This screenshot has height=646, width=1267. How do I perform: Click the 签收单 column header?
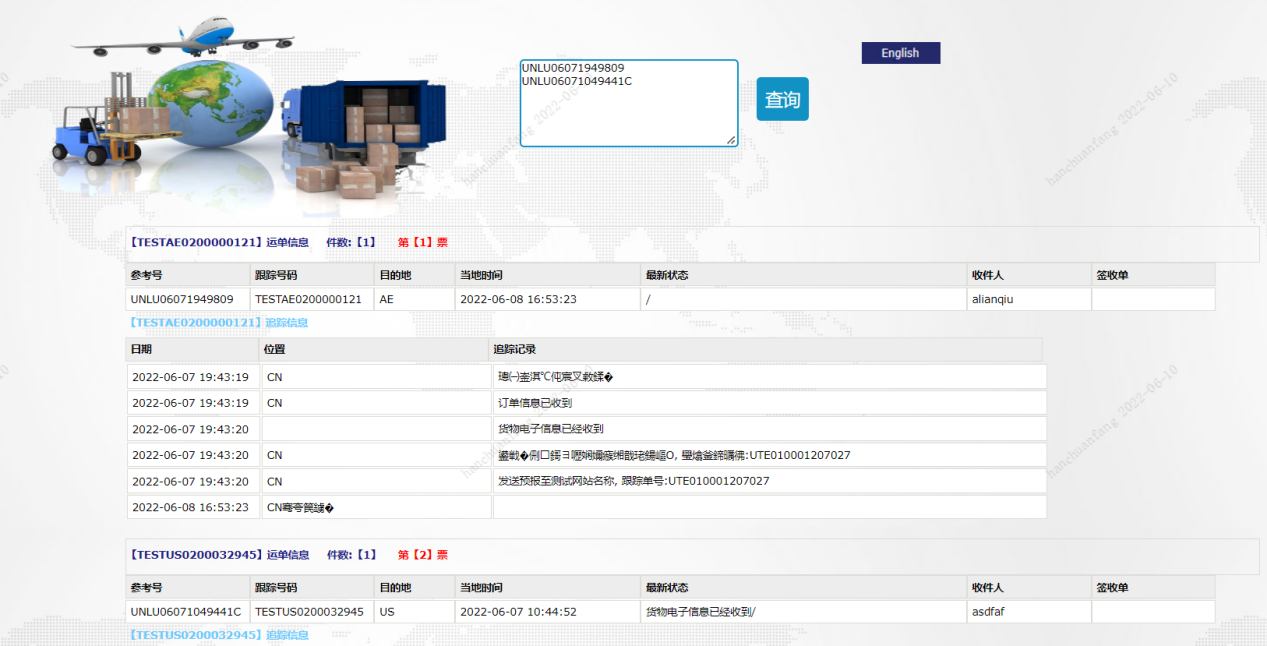pyautogui.click(x=1110, y=274)
